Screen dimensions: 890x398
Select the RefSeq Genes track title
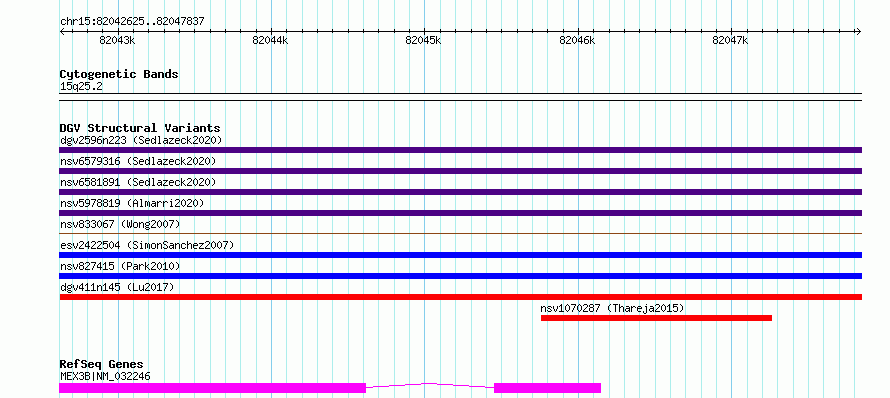coord(102,364)
